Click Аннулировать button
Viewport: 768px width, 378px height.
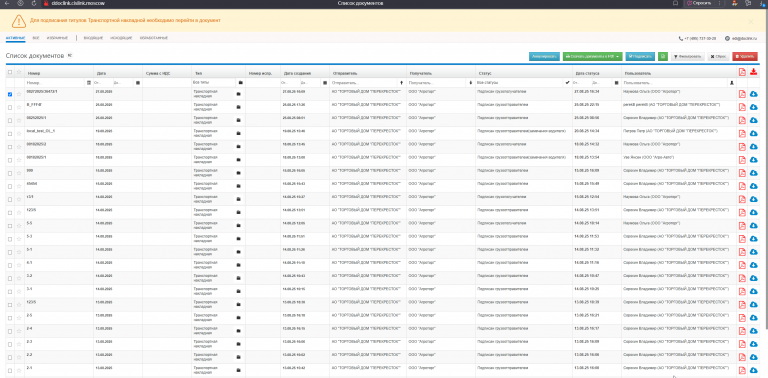tap(544, 57)
